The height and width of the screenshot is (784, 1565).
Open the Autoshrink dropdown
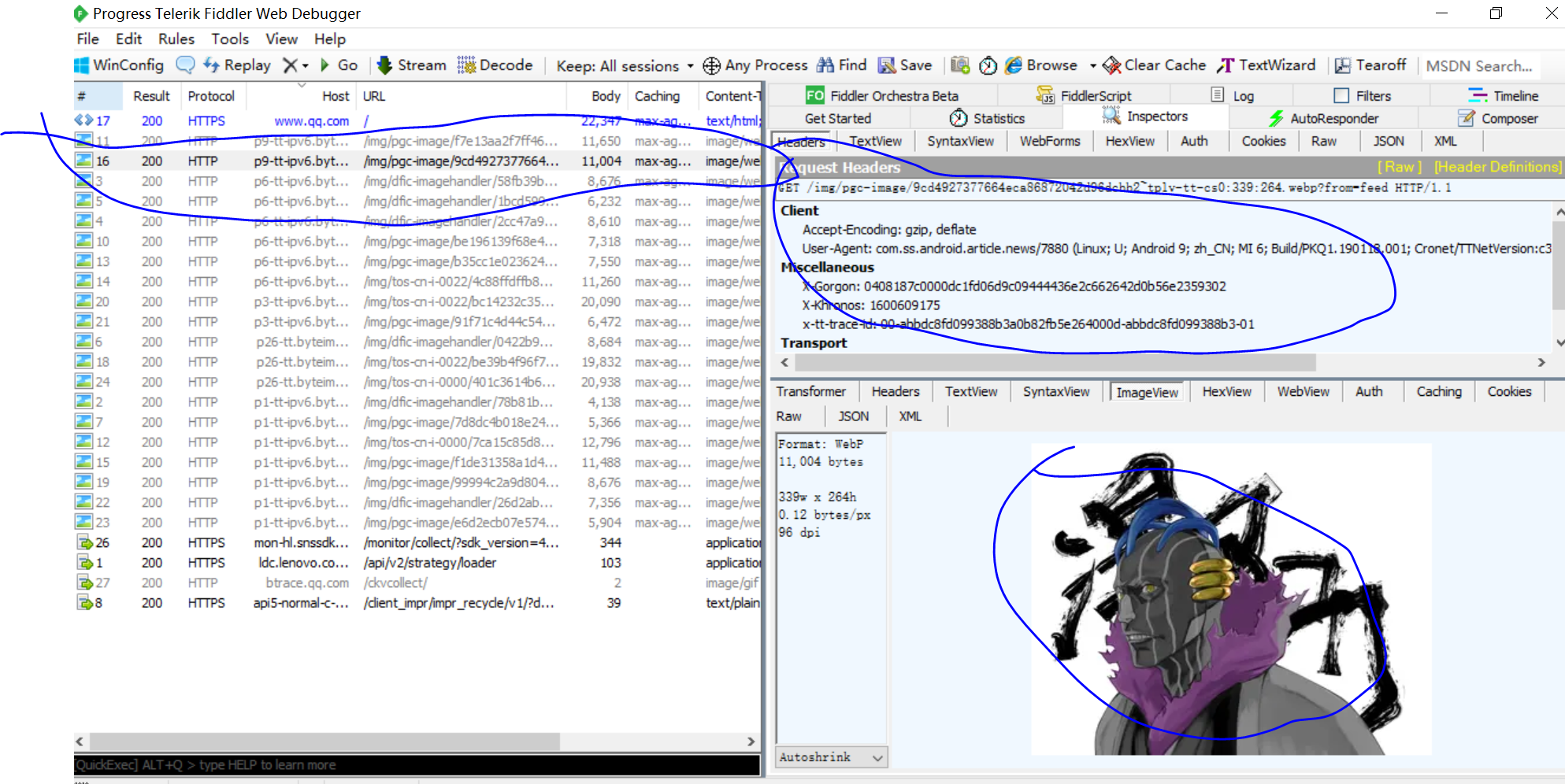(831, 757)
